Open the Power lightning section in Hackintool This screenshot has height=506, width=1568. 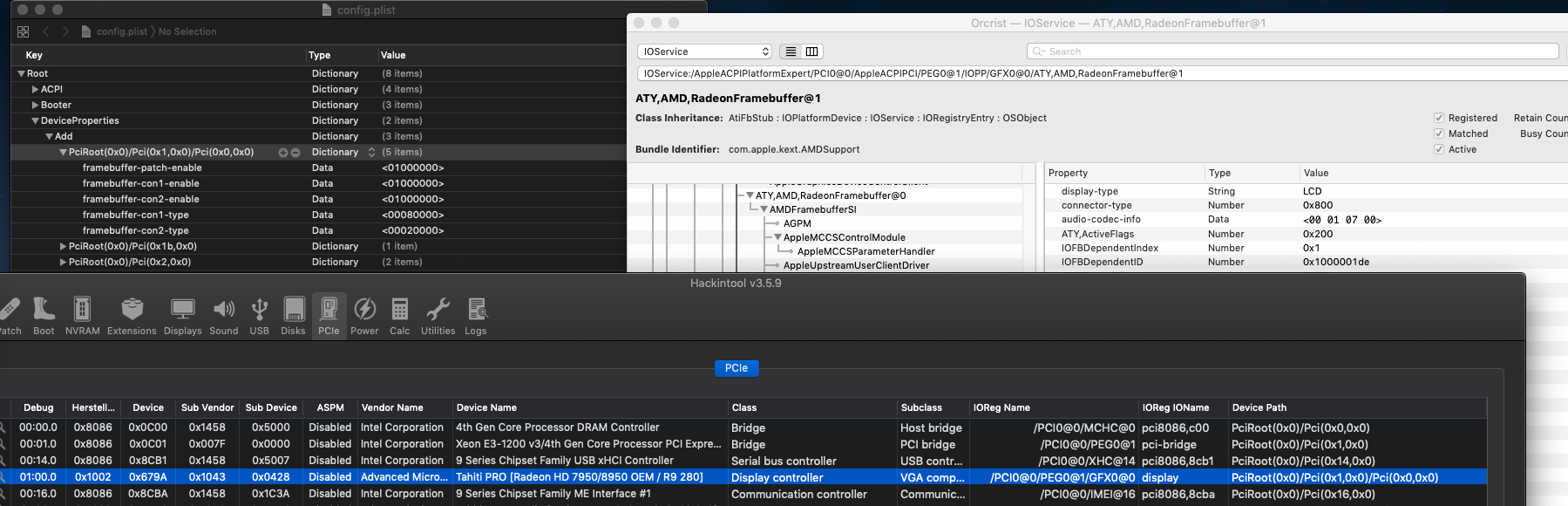[x=364, y=315]
